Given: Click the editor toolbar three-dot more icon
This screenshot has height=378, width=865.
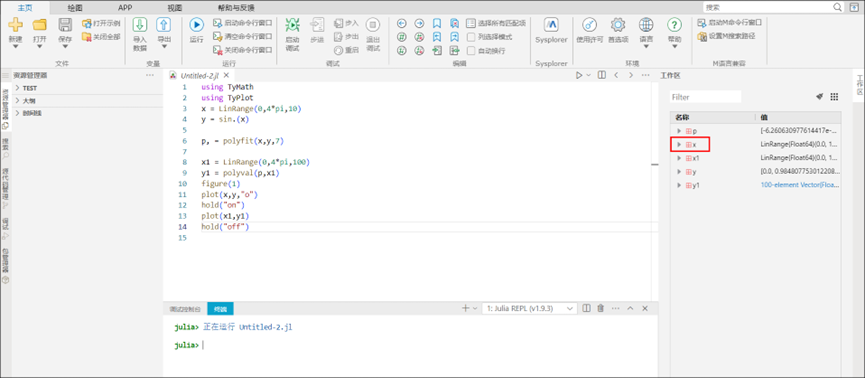Looking at the screenshot, I should pyautogui.click(x=645, y=76).
